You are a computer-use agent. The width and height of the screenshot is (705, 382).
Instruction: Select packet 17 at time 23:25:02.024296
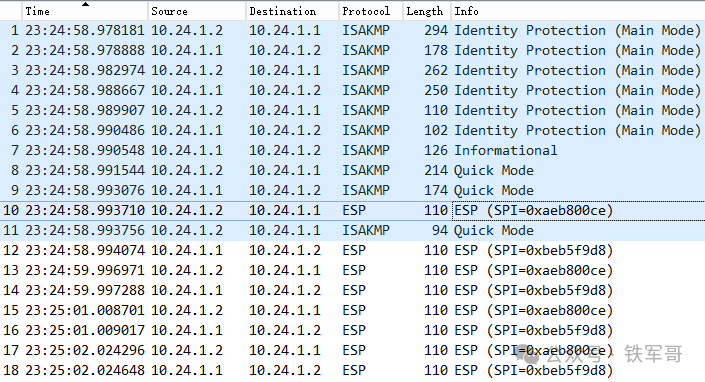[x=352, y=350]
